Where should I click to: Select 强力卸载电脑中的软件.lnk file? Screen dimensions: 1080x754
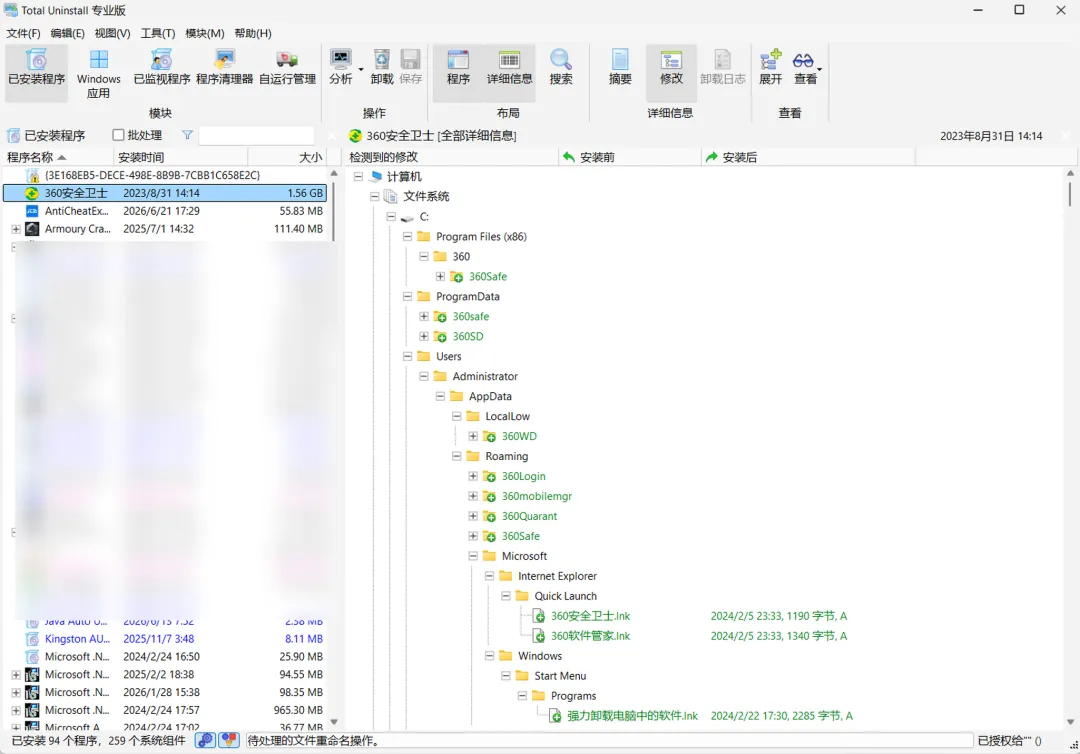pos(632,715)
